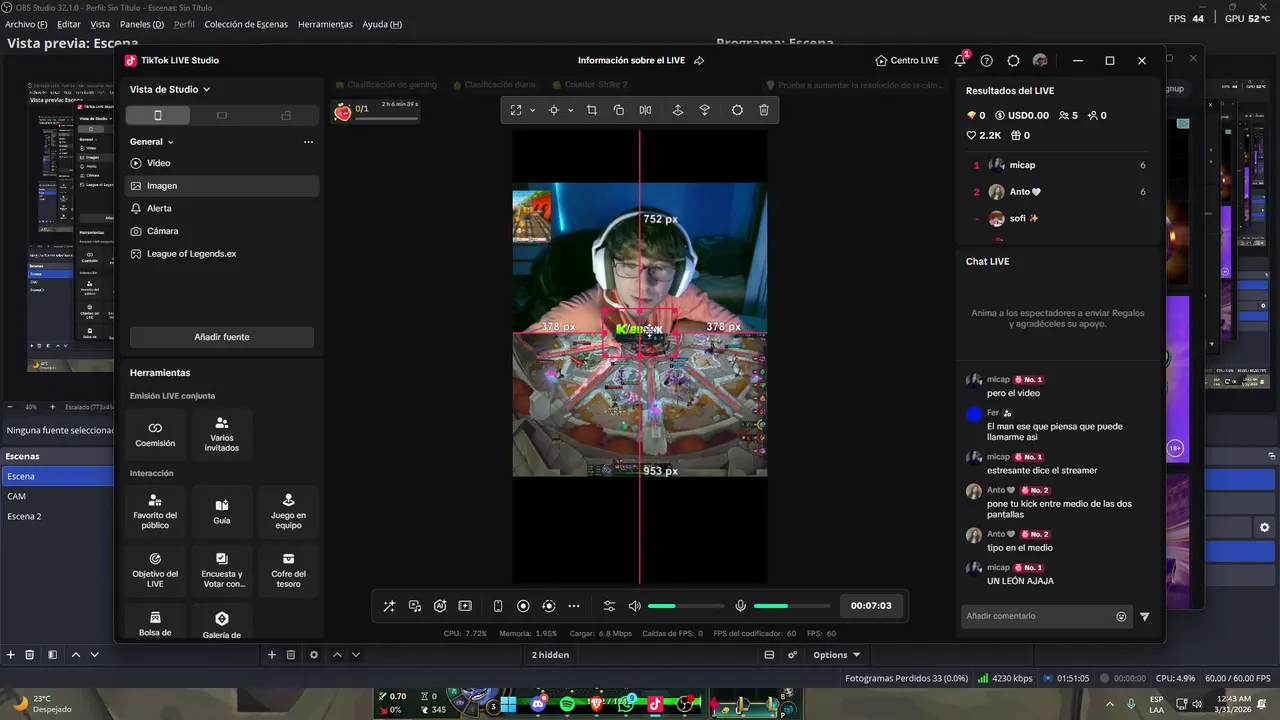The height and width of the screenshot is (720, 1280).
Task: Start recording with the record button
Action: click(x=523, y=606)
